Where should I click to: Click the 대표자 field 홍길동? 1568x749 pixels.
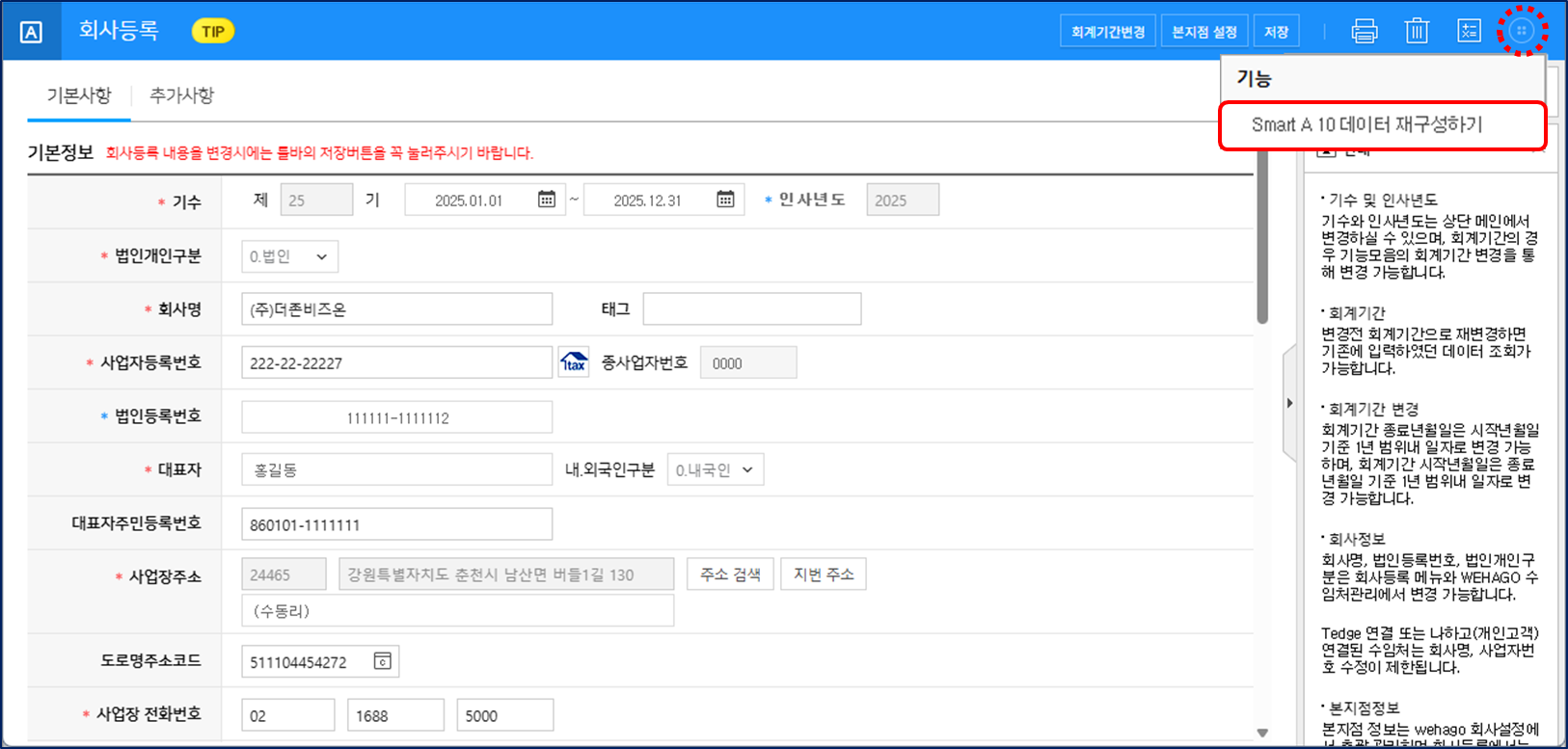click(396, 470)
